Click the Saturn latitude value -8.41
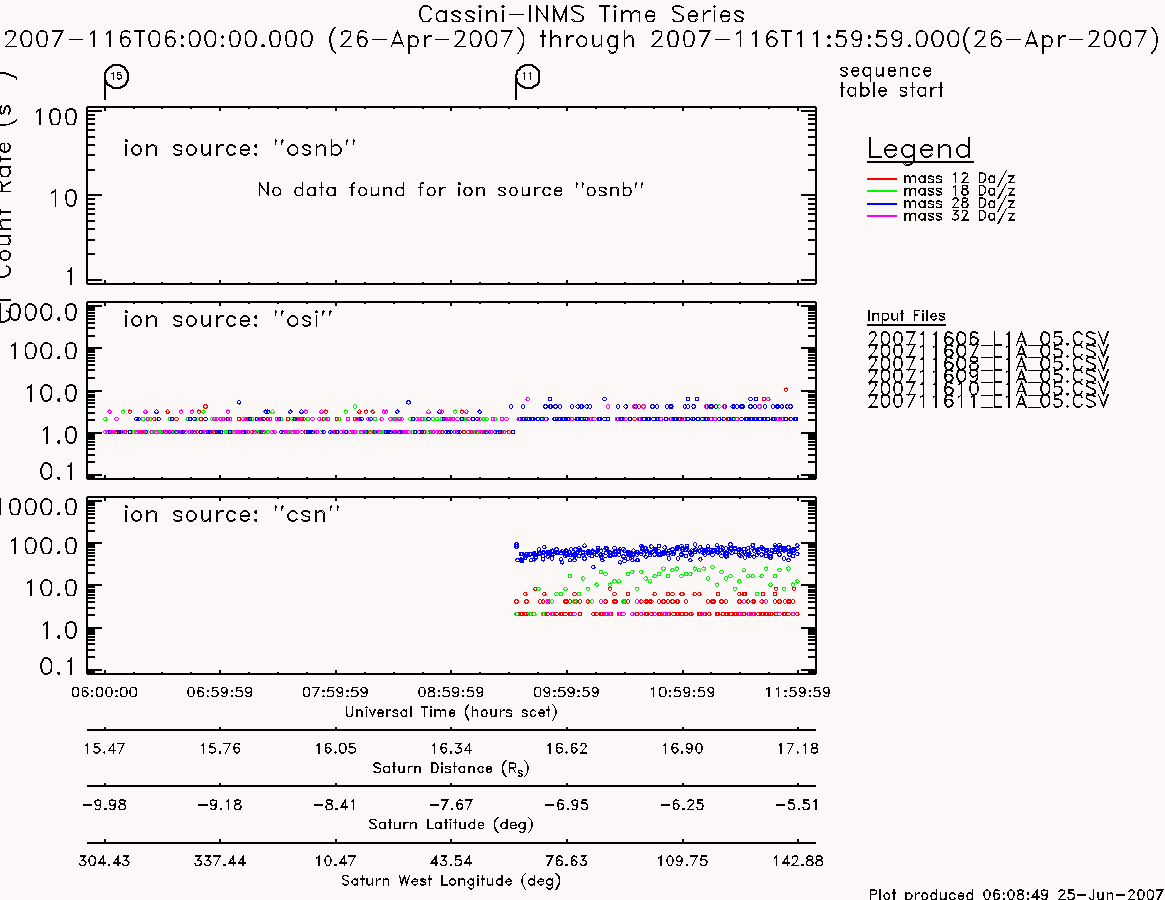This screenshot has width=1165, height=900. (x=335, y=805)
